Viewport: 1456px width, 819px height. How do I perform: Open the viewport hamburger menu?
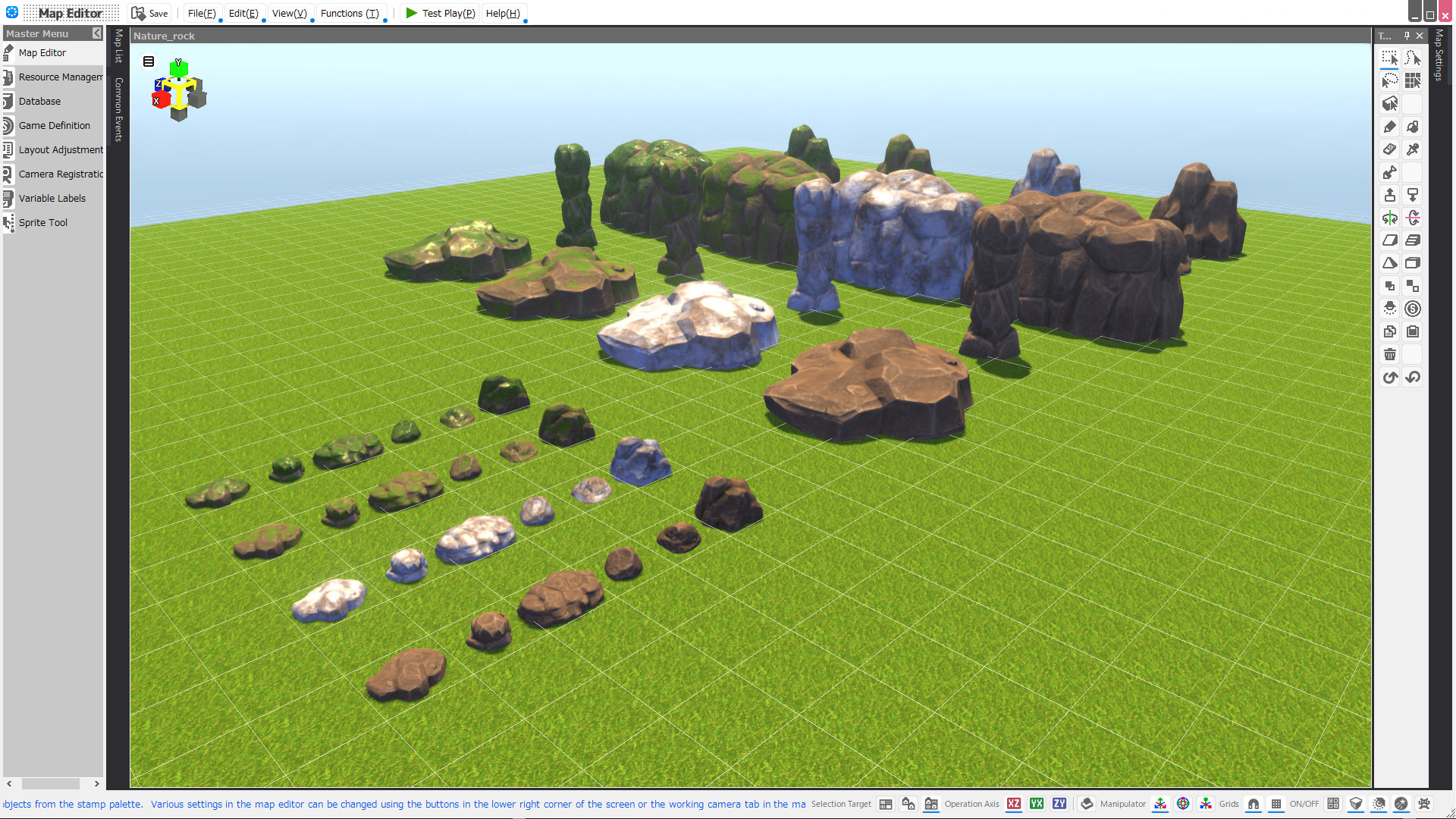click(x=149, y=61)
